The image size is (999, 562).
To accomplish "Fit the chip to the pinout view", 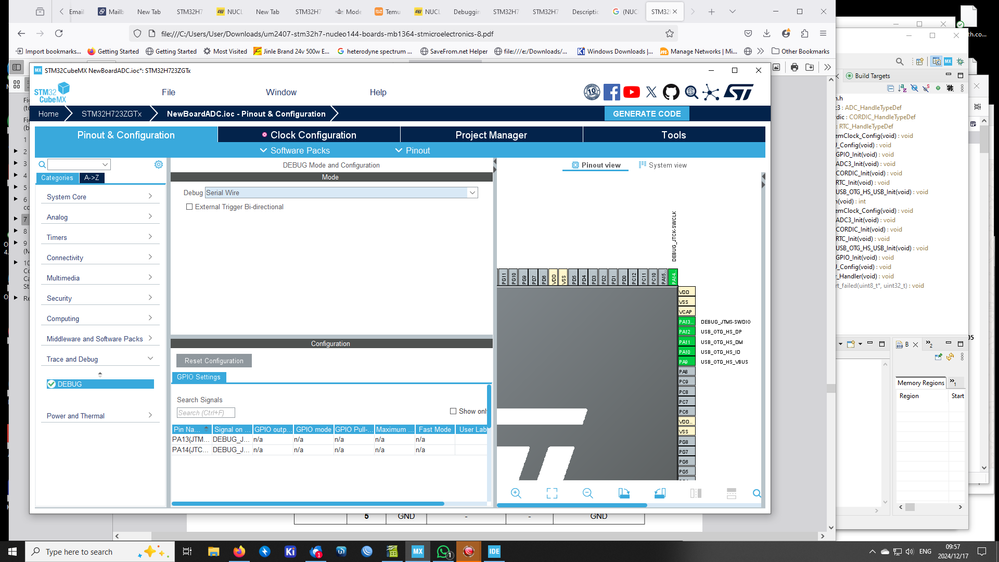I will point(552,493).
